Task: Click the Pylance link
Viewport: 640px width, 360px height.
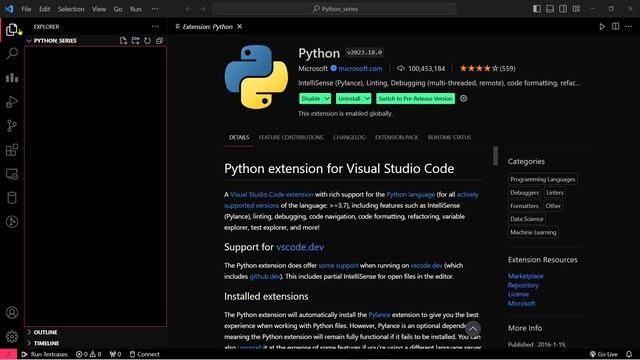Action: (379, 315)
